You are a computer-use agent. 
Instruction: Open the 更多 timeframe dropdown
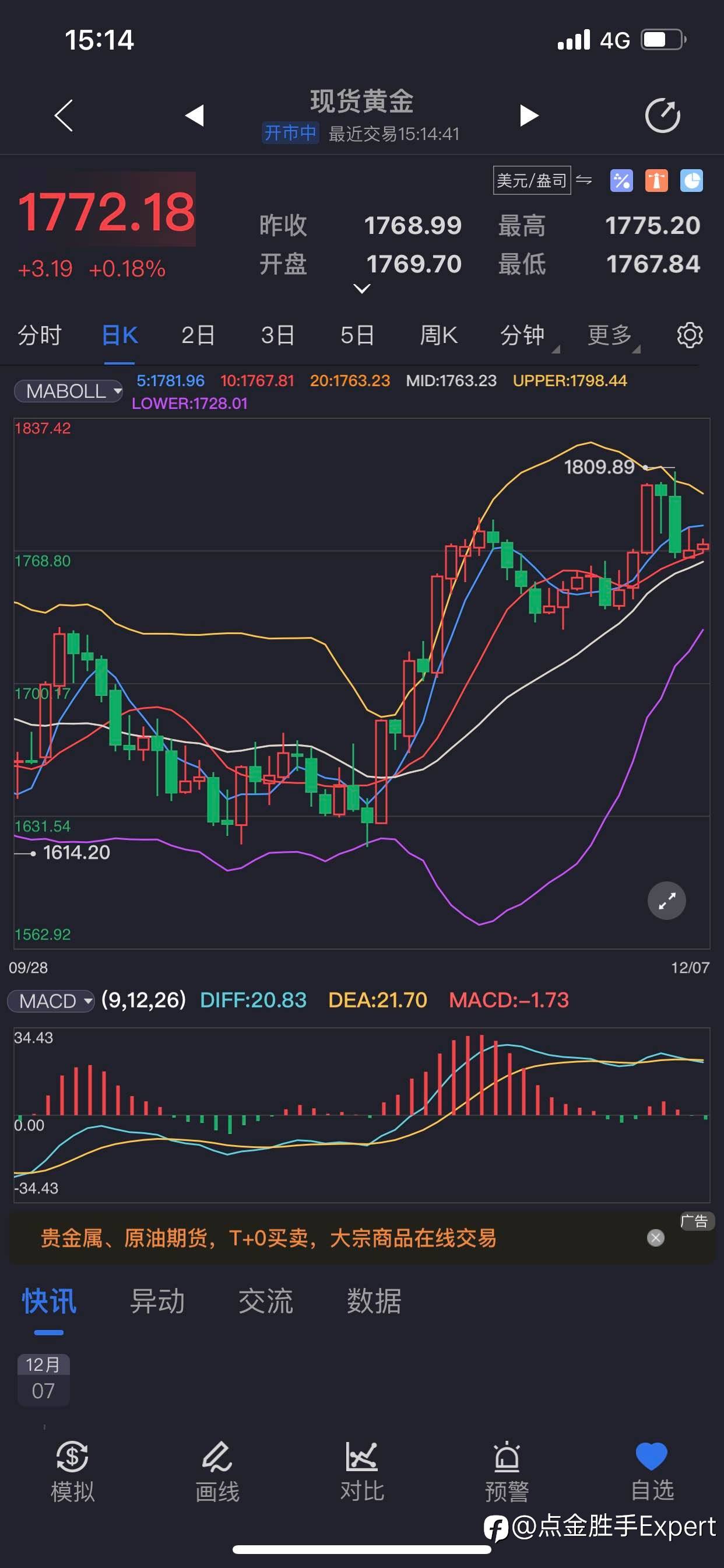tap(610, 335)
